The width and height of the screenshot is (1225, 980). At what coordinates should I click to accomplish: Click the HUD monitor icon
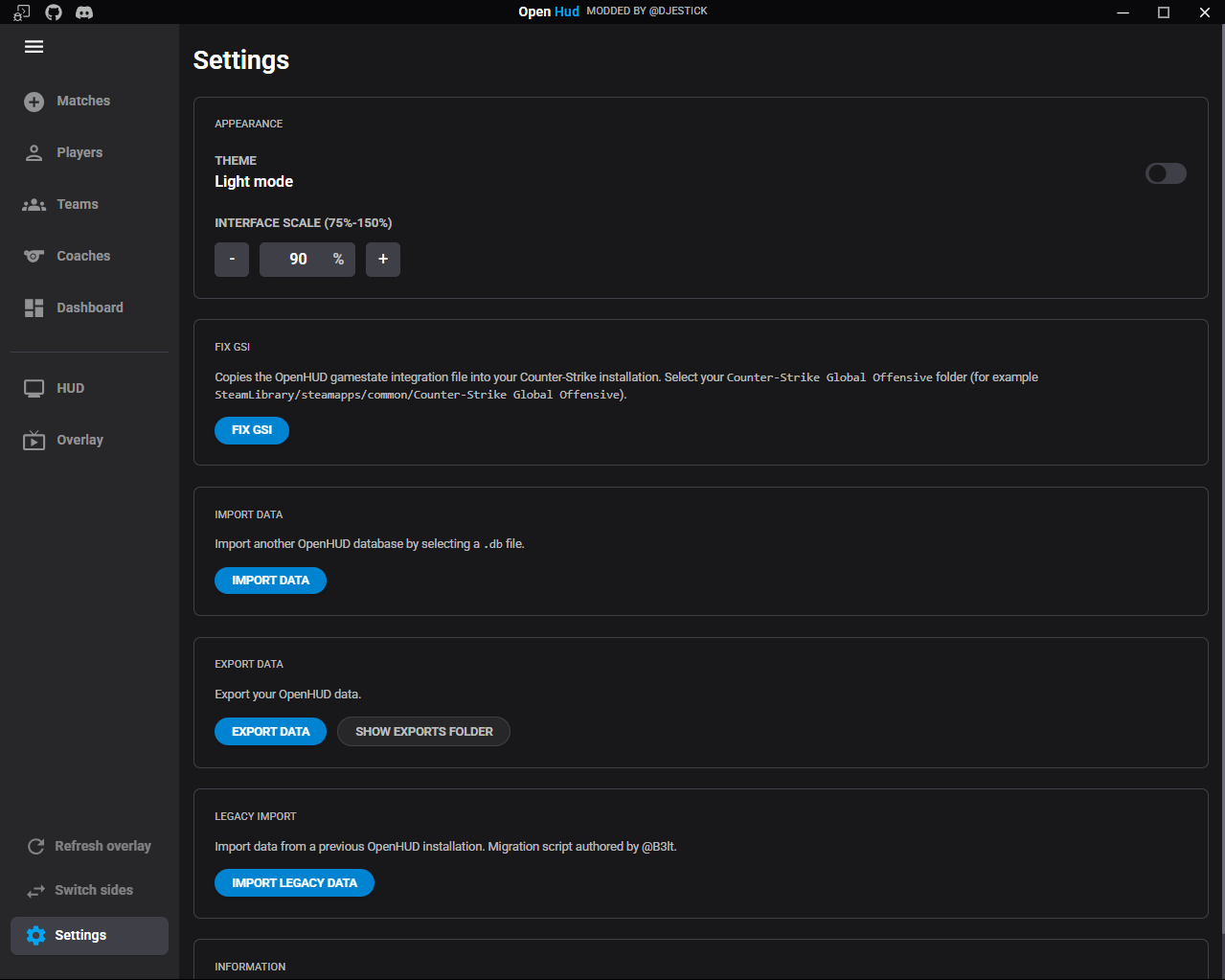(34, 388)
